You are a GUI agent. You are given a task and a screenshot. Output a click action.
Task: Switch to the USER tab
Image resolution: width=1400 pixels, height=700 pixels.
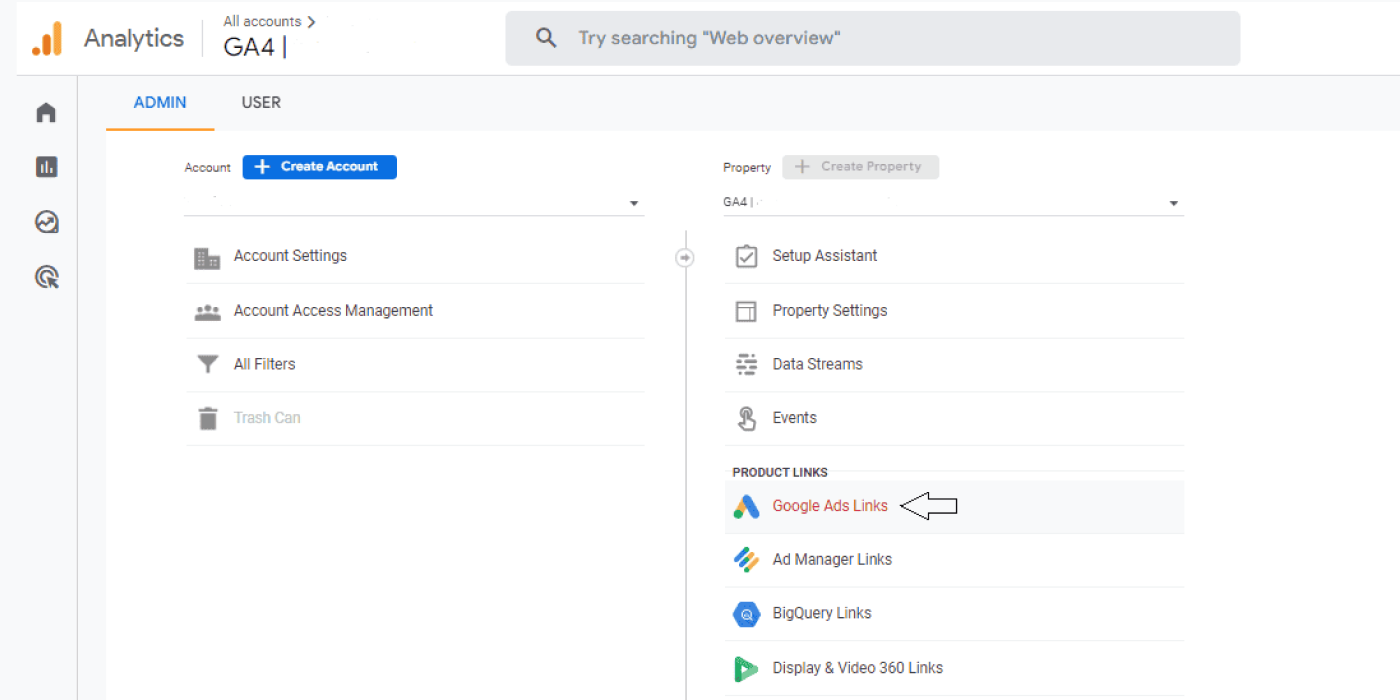pos(261,102)
